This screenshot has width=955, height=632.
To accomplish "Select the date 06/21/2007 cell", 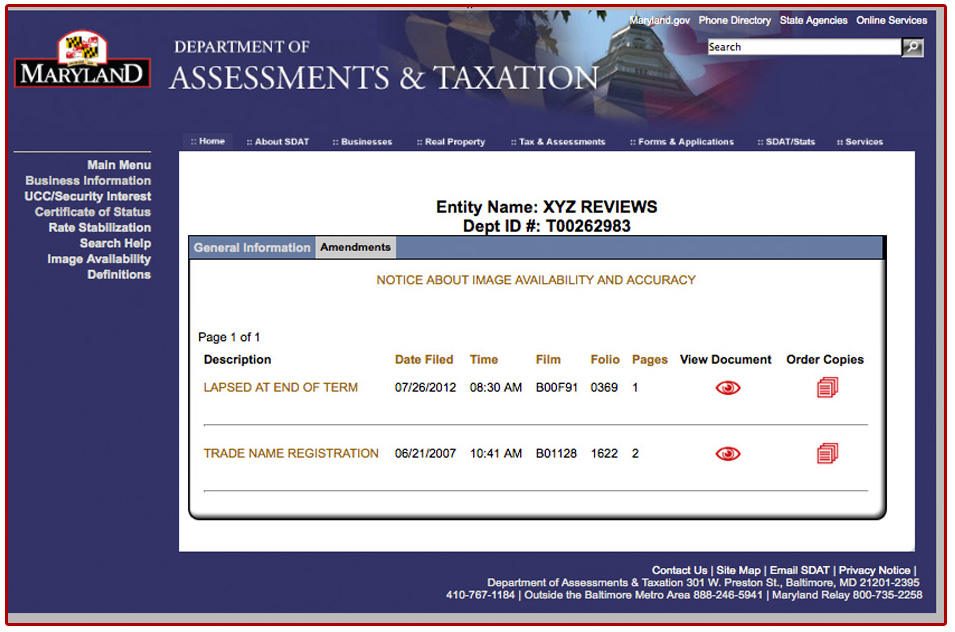I will [425, 454].
